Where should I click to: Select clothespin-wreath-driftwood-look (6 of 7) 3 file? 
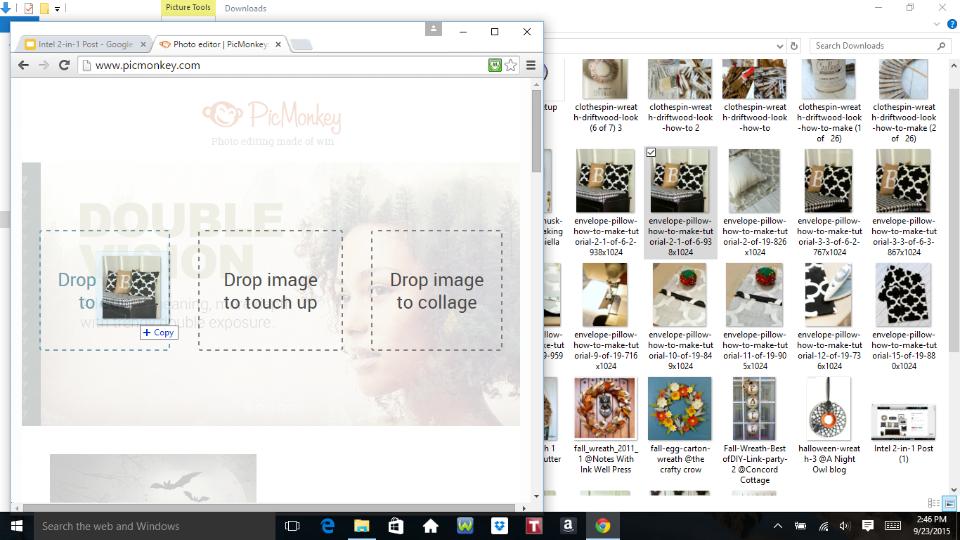pos(606,96)
